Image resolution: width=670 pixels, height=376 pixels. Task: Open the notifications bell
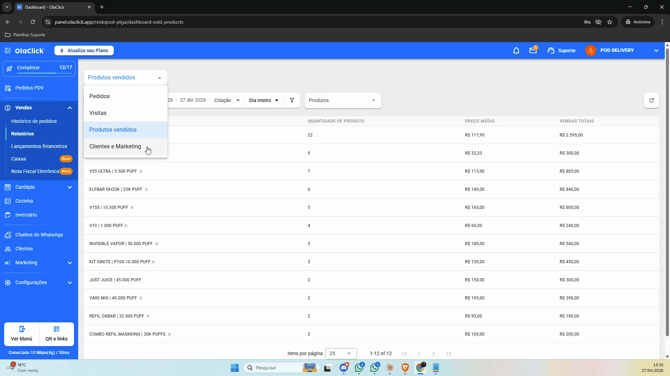coord(516,50)
